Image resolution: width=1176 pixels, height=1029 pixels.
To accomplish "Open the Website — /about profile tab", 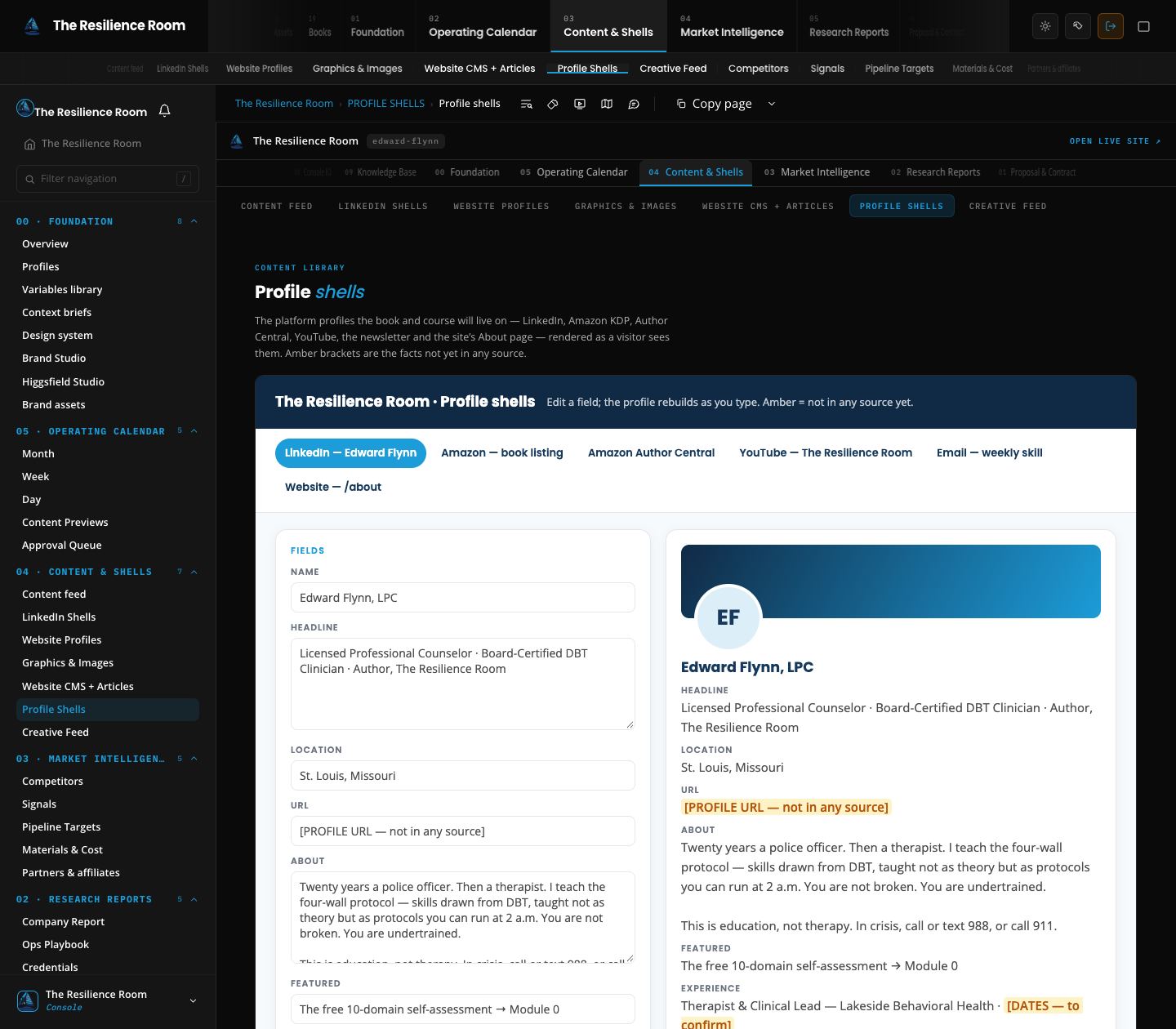I will 333,487.
